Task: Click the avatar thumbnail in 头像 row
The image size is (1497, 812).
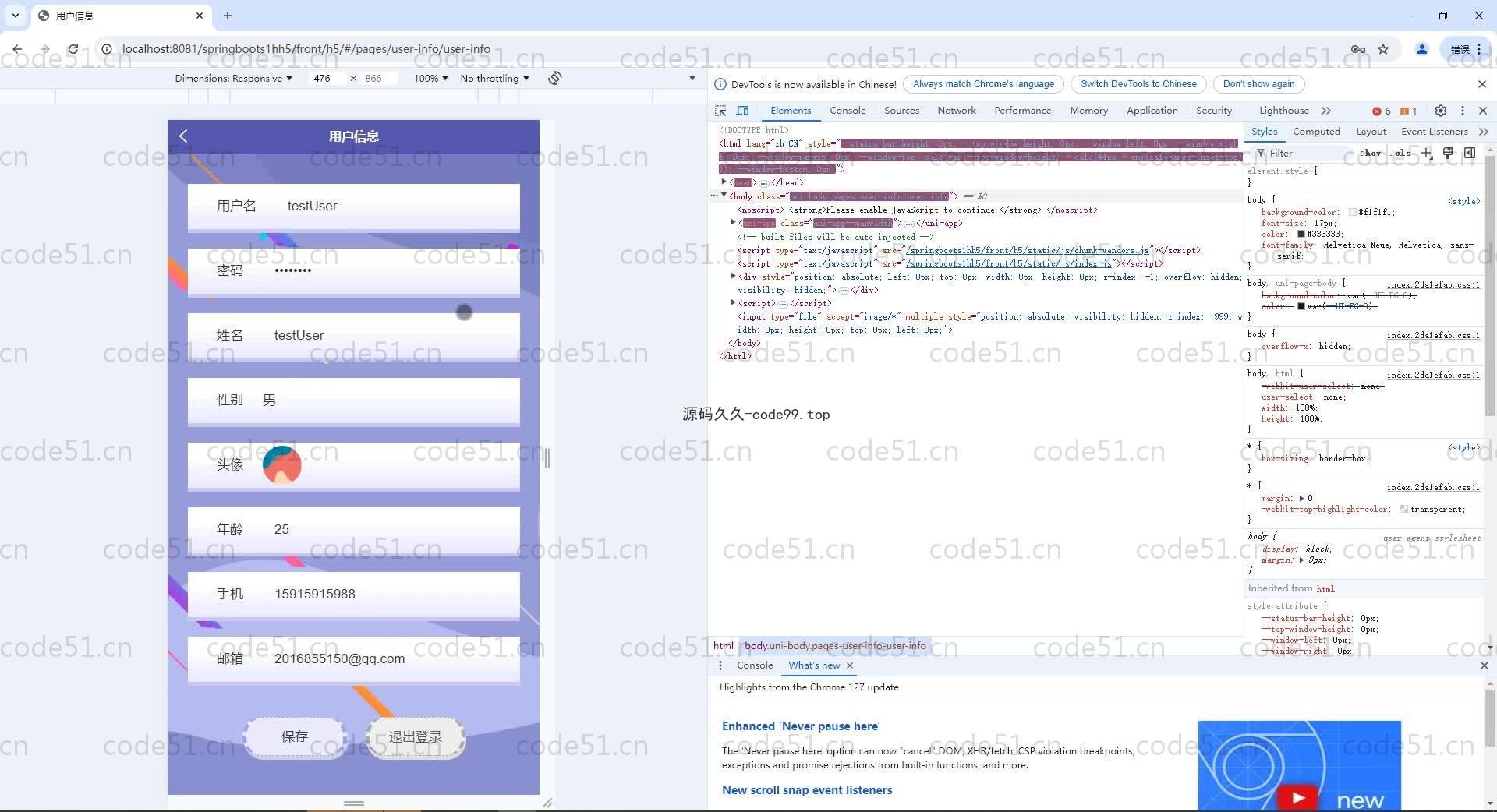Action: (x=282, y=464)
